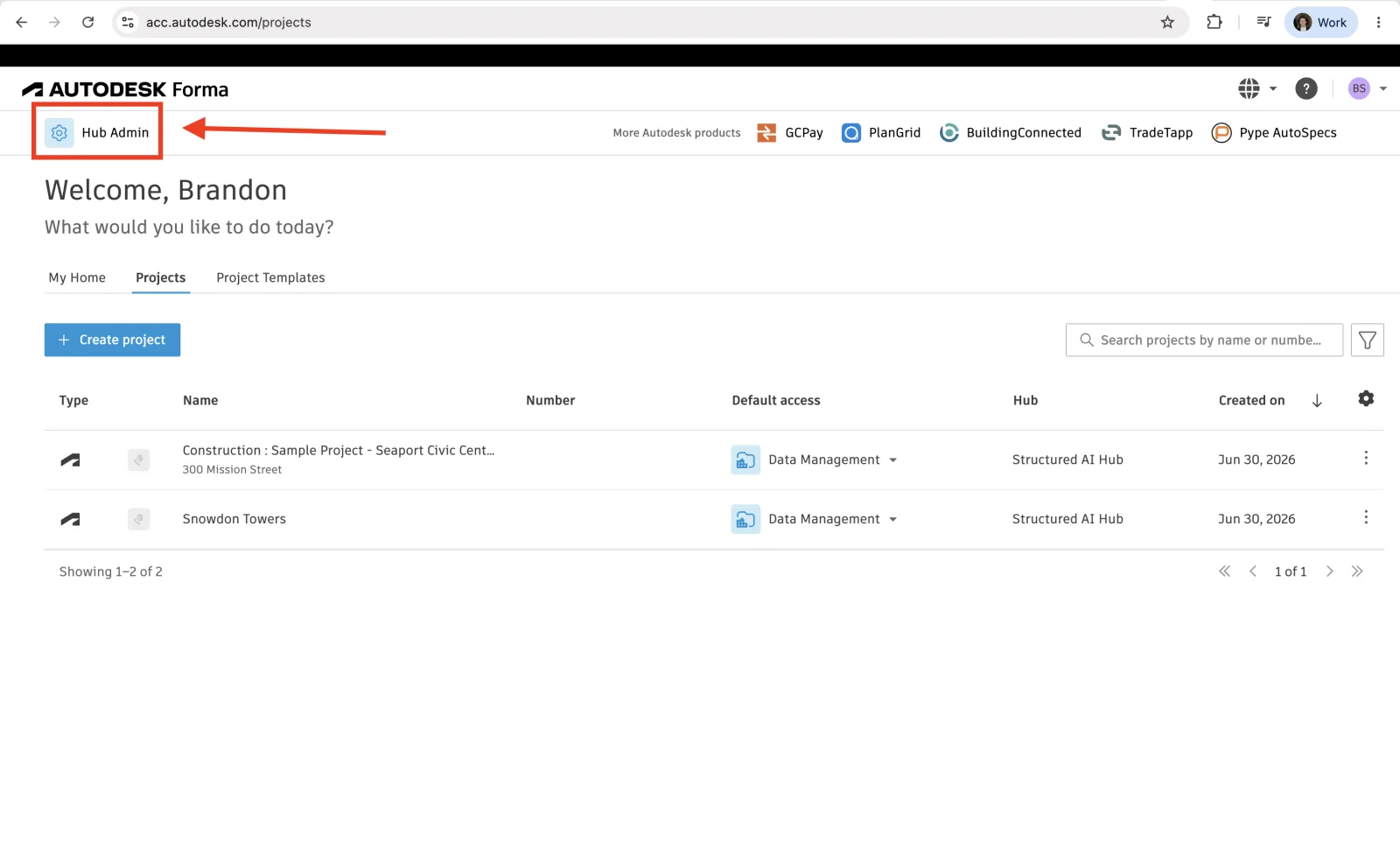Sort by the Created on column header
This screenshot has height=842, width=1400.
tap(1252, 400)
